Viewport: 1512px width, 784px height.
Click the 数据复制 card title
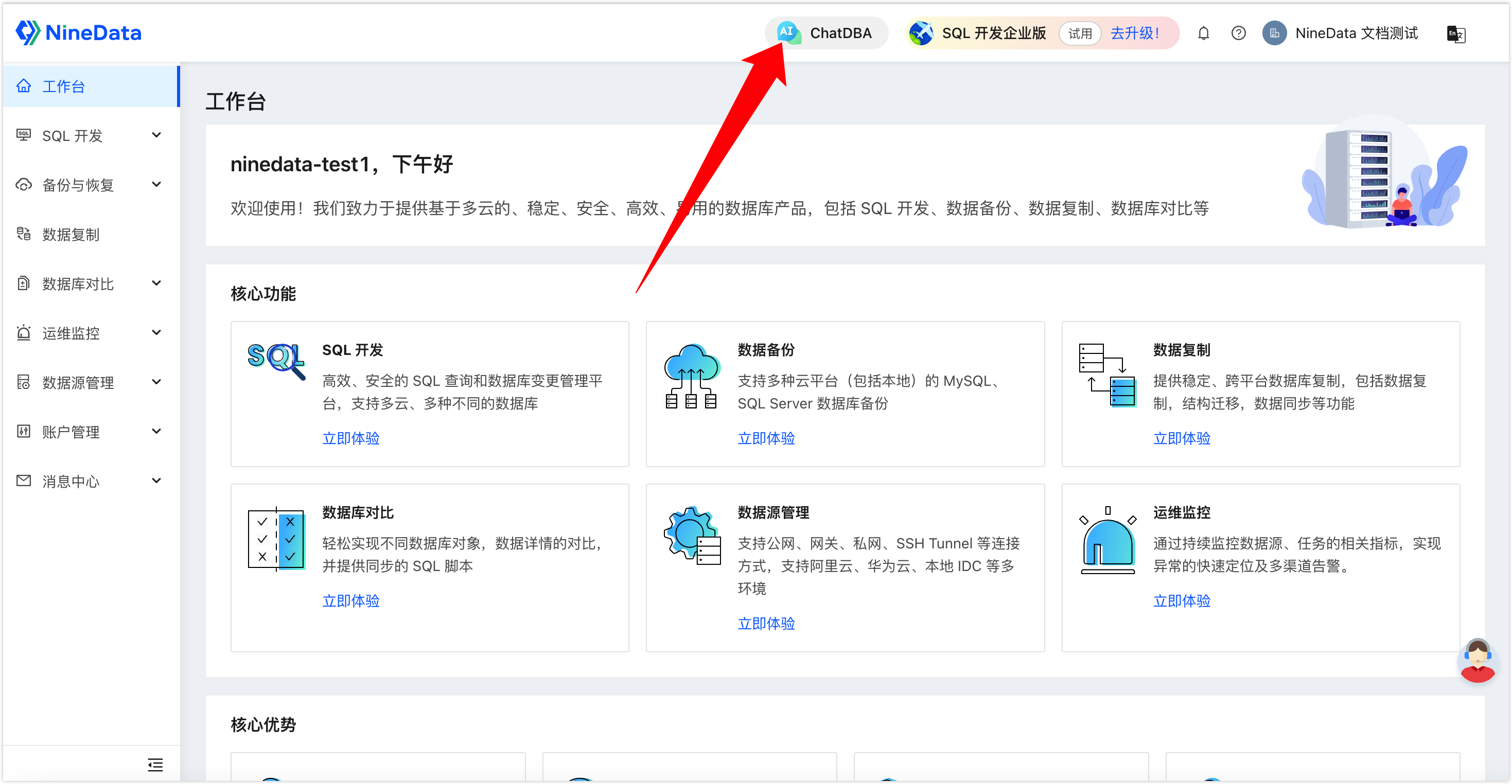1182,350
